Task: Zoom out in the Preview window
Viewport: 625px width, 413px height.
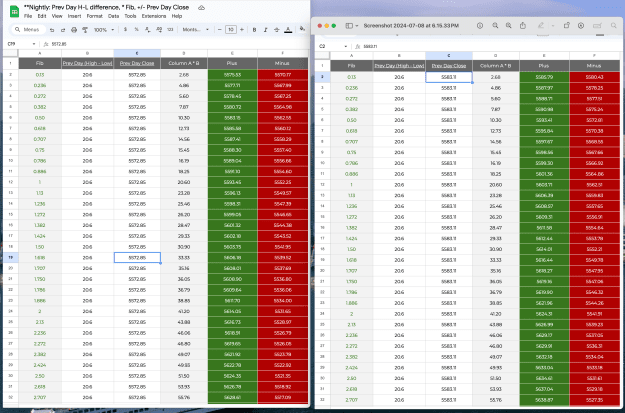Action: [x=495, y=26]
